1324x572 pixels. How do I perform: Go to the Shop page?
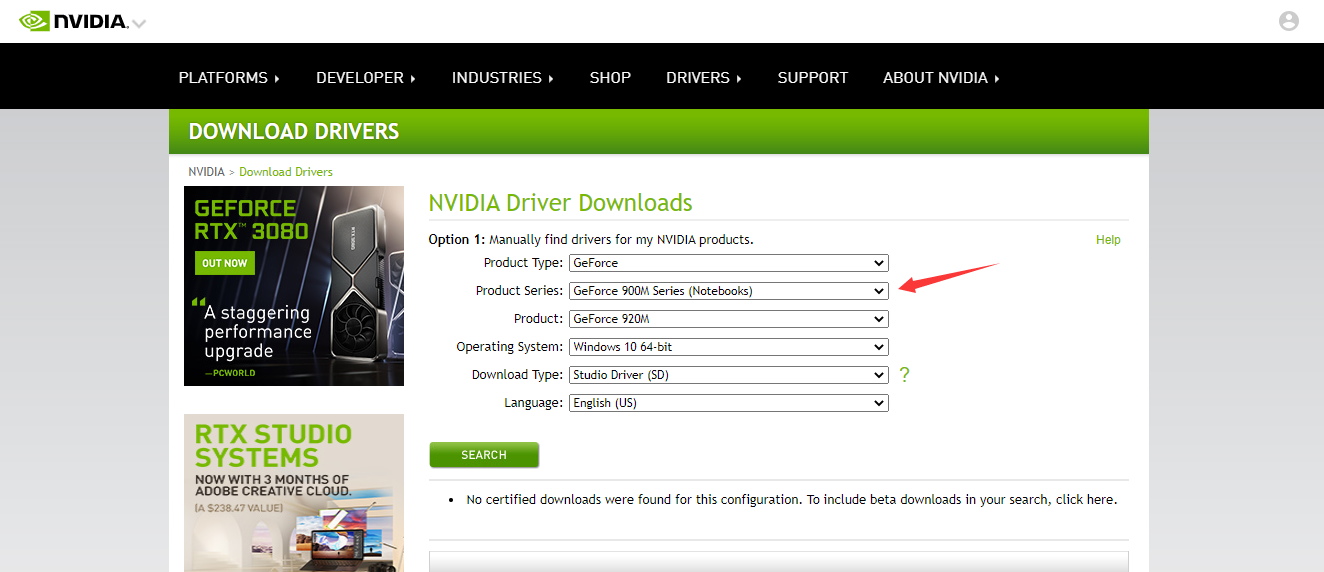coord(610,78)
